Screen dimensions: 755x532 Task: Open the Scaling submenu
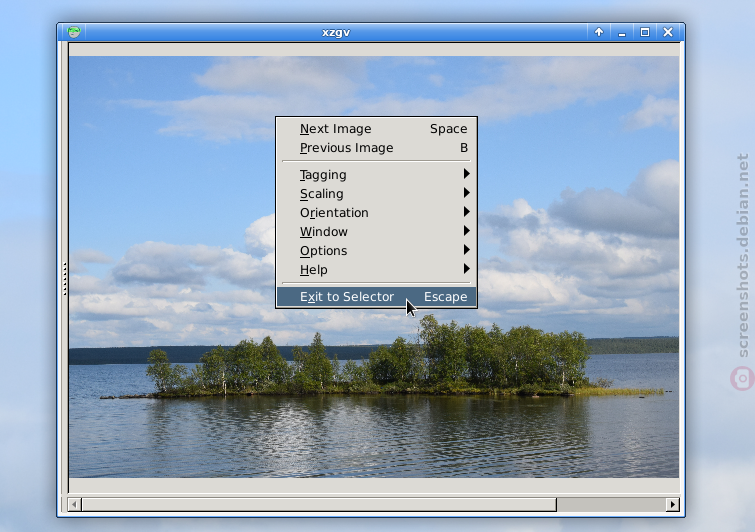(x=377, y=194)
